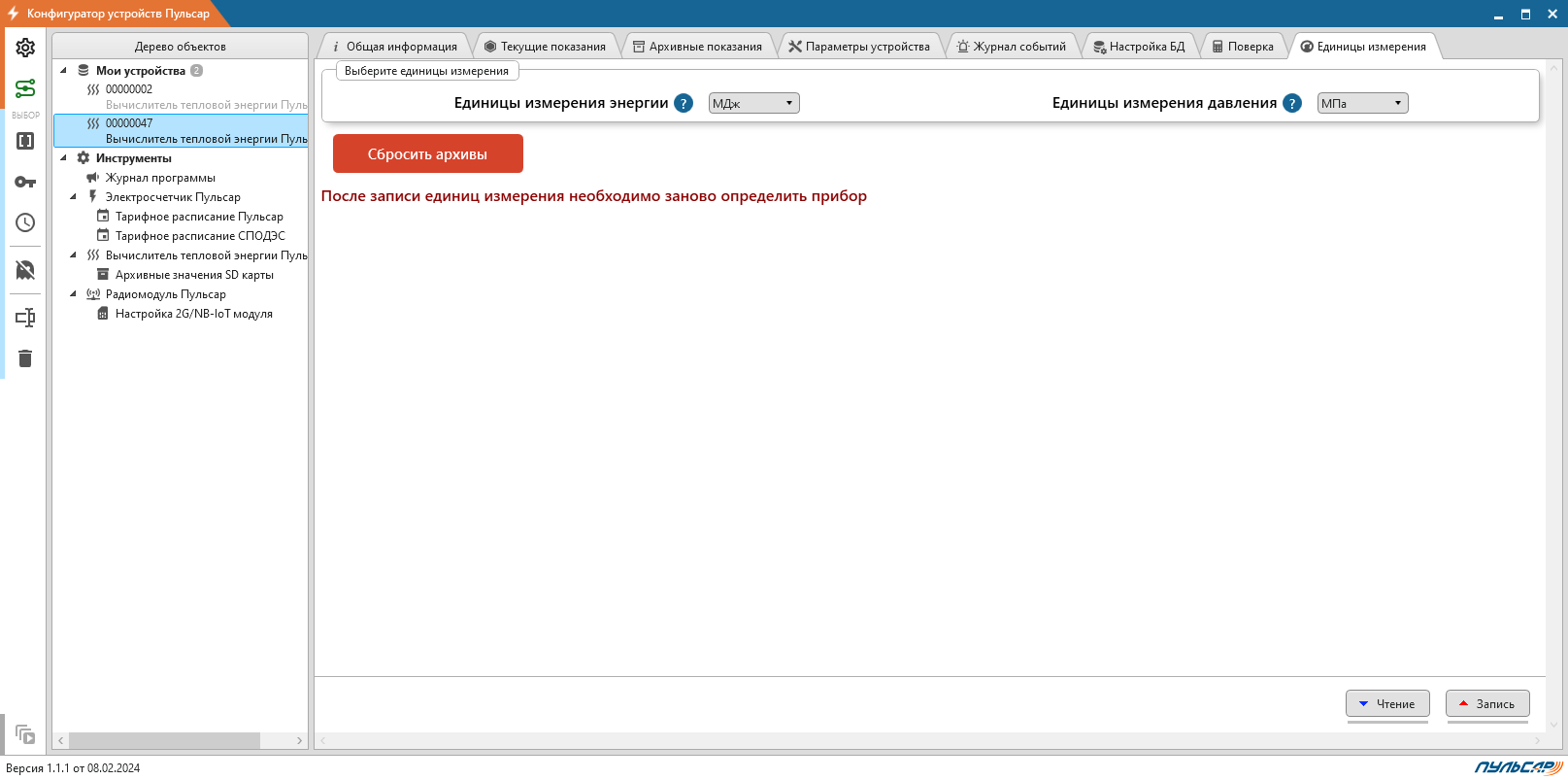Click the Пульсар logo in status bar

coord(1518,767)
